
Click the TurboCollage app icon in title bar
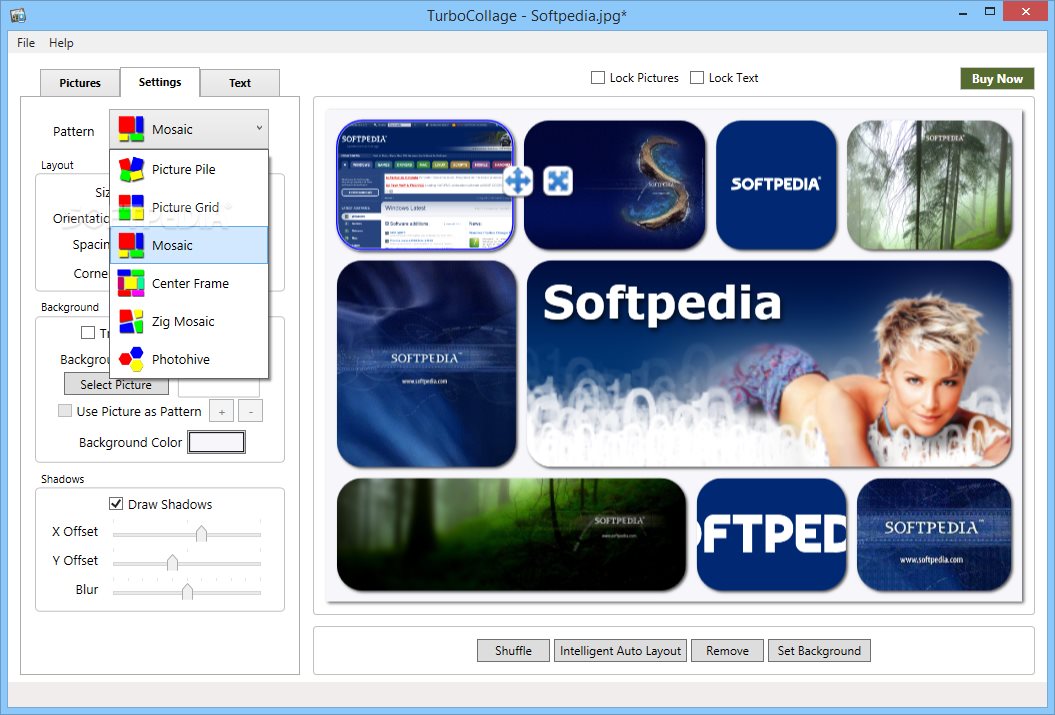pyautogui.click(x=18, y=14)
